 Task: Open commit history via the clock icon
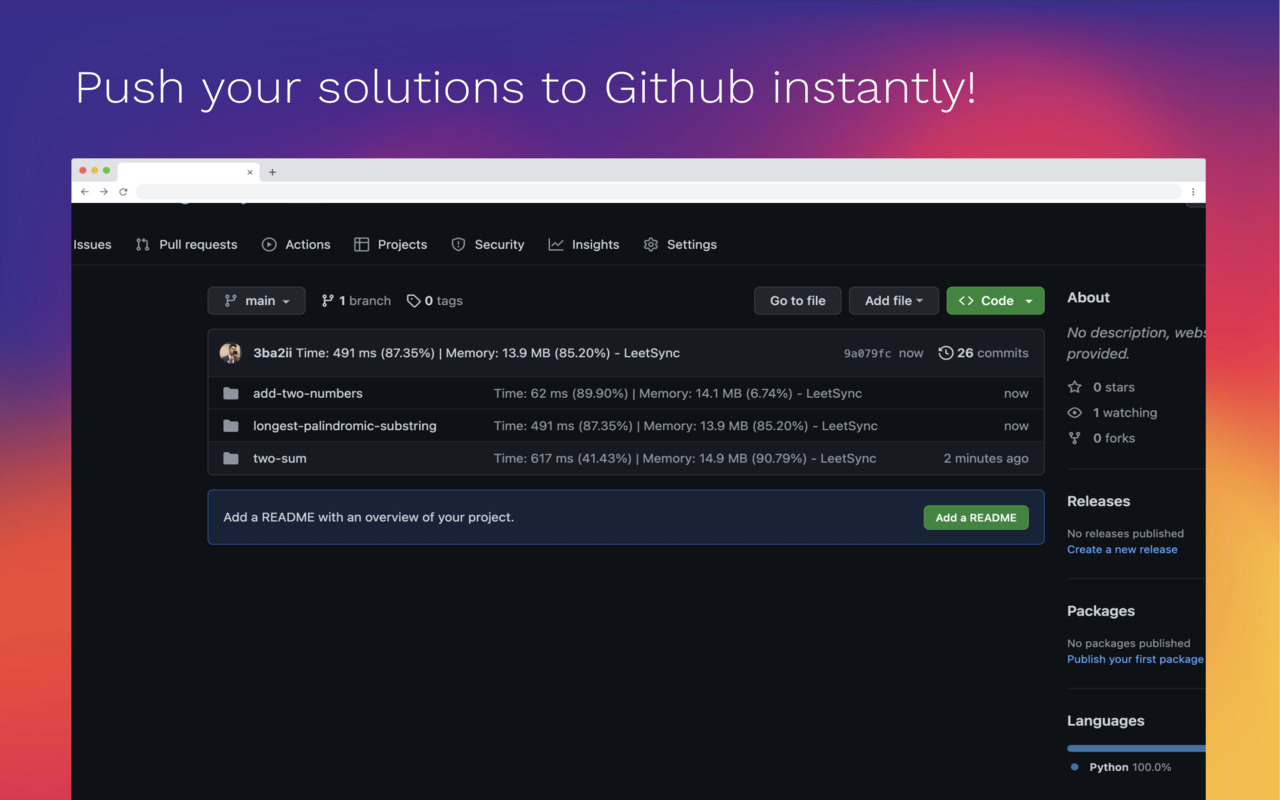(946, 352)
